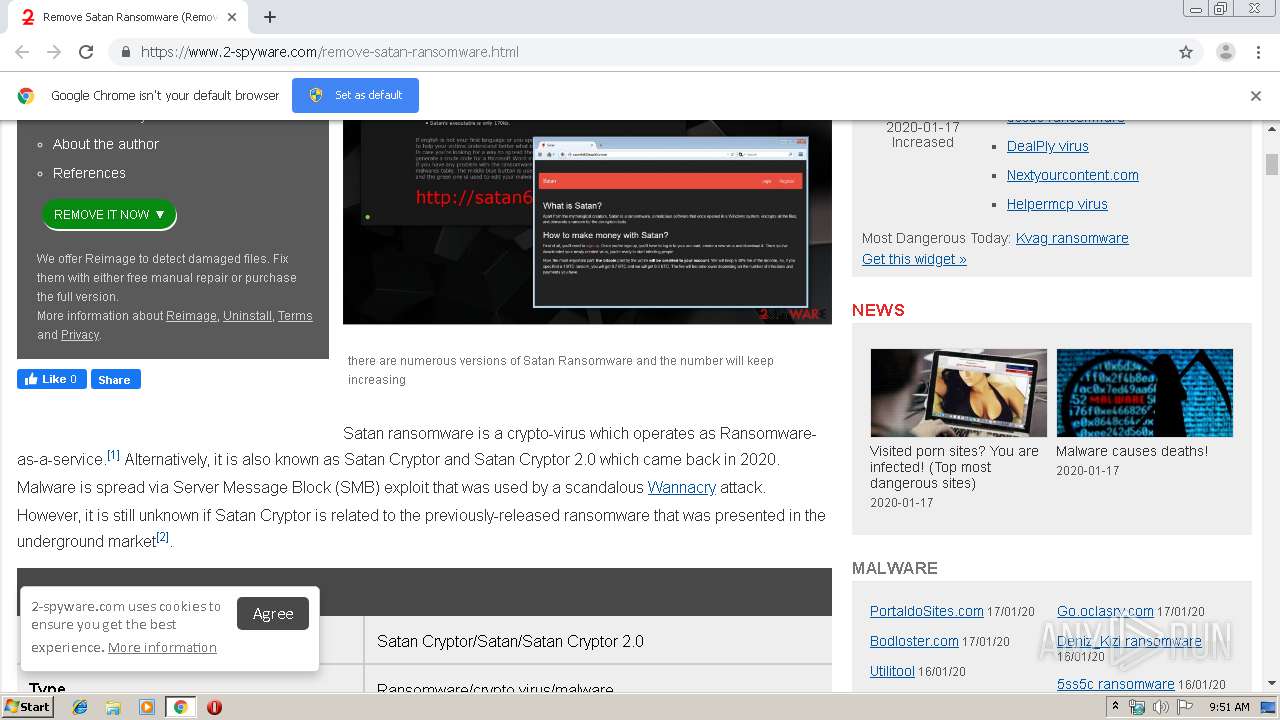Screen dimensions: 1280x720
Task: Switch to Chrome taskbar button
Action: (180, 707)
